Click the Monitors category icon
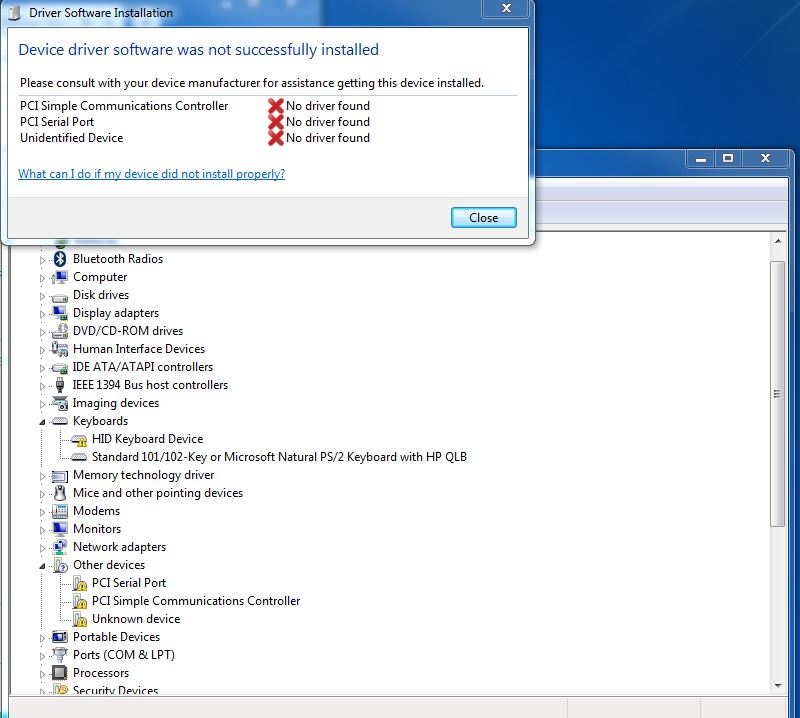 pyautogui.click(x=58, y=529)
